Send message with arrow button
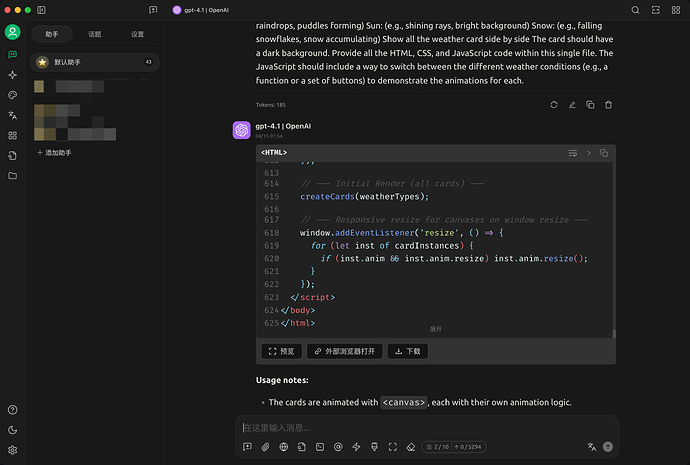Viewport: 690px width, 465px height. (x=608, y=447)
